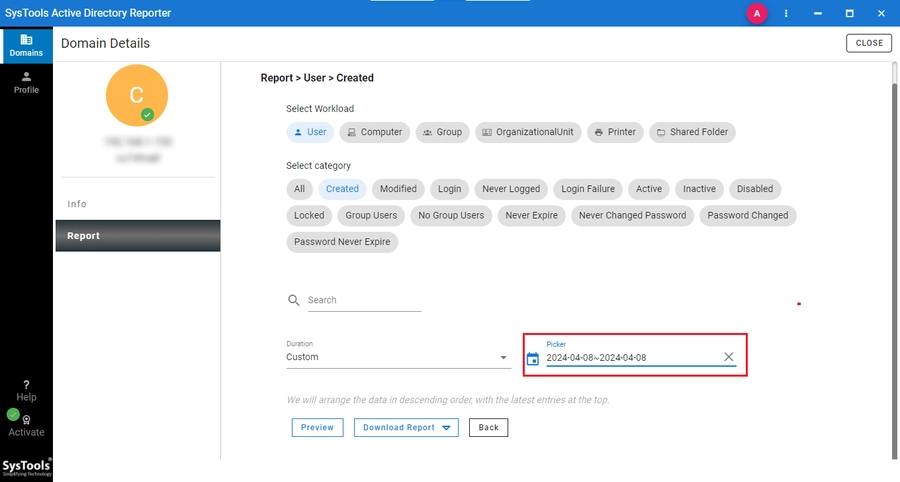Choose the Never Expire category chip
This screenshot has width=900, height=482.
532,216
